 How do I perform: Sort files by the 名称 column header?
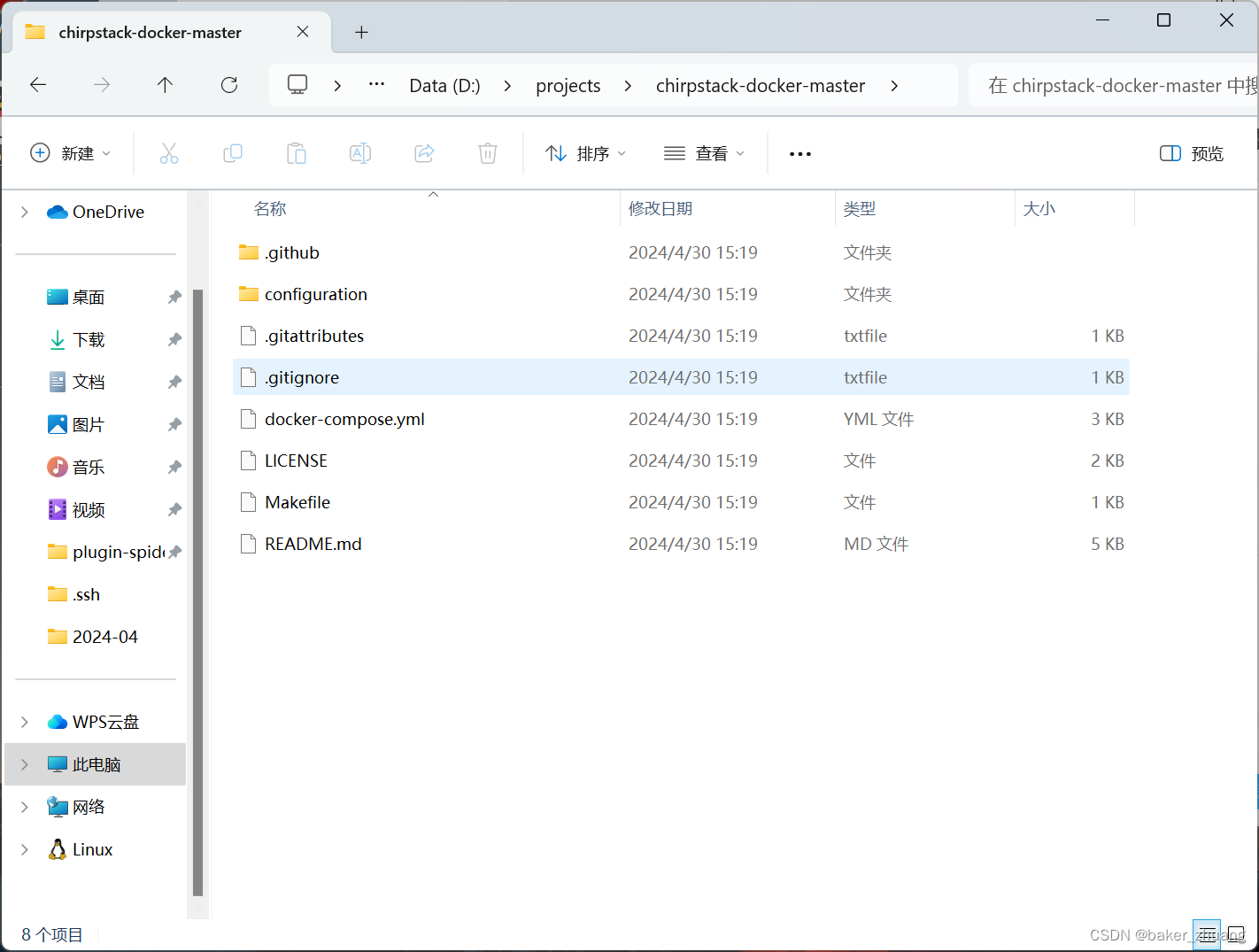point(270,208)
